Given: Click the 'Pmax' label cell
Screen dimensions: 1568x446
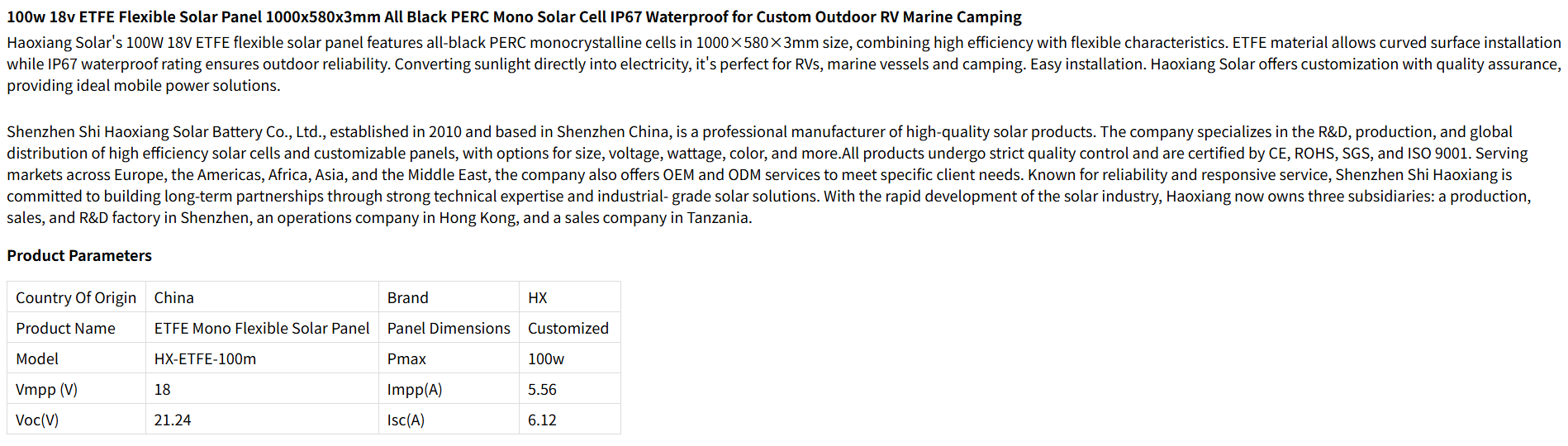Looking at the screenshot, I should coord(406,358).
